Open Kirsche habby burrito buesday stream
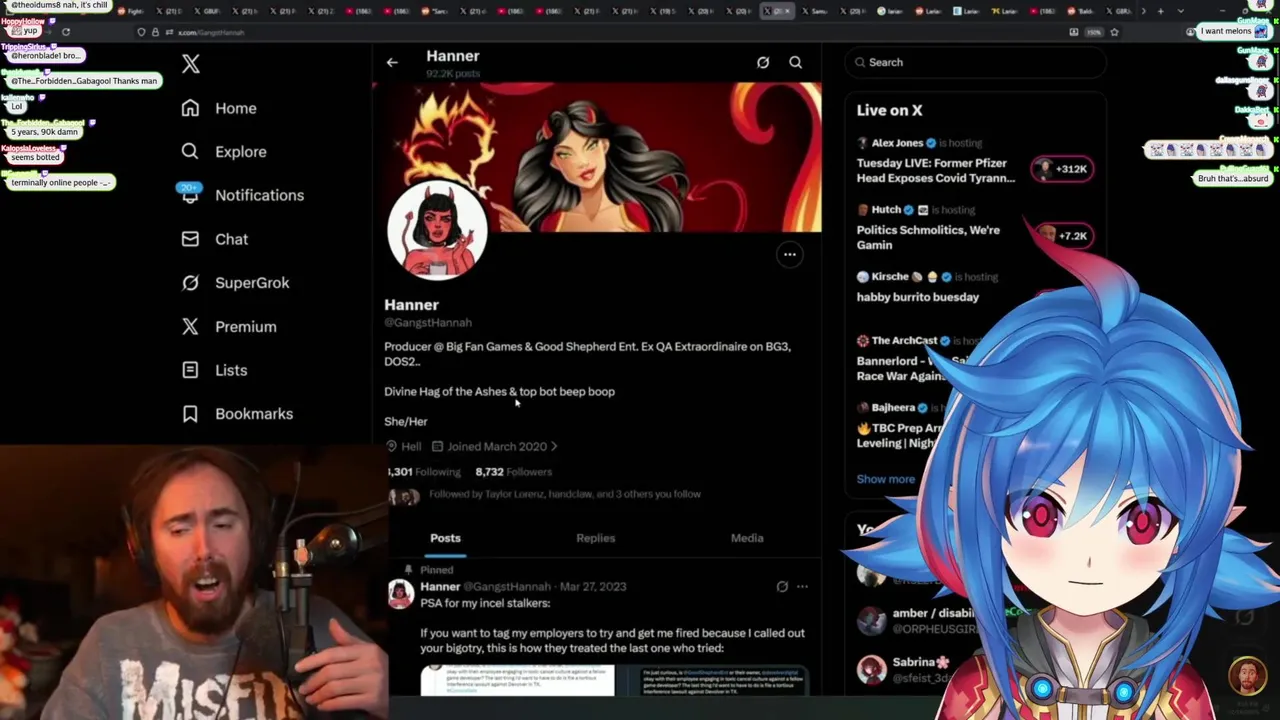The width and height of the screenshot is (1280, 720). tap(918, 297)
